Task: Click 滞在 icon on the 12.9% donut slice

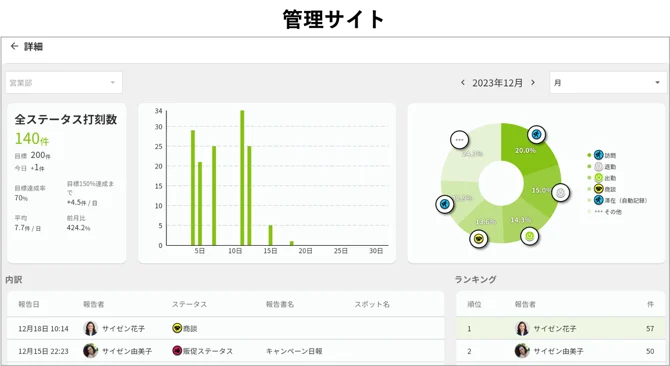Action: pos(445,204)
